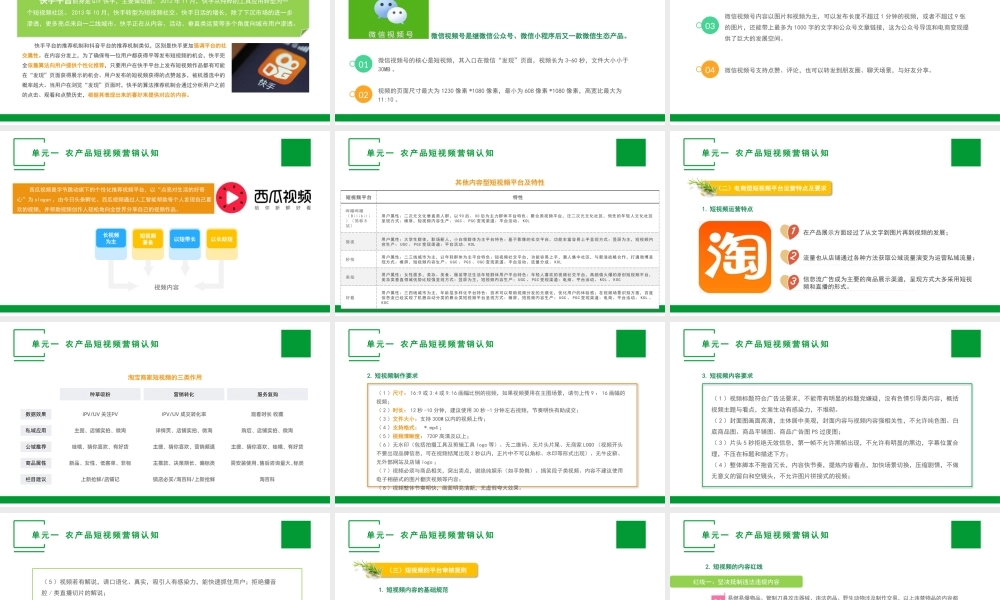Select the blue 长视频为主 flowchart box
This screenshot has width=1000, height=600.
[x=111, y=238]
